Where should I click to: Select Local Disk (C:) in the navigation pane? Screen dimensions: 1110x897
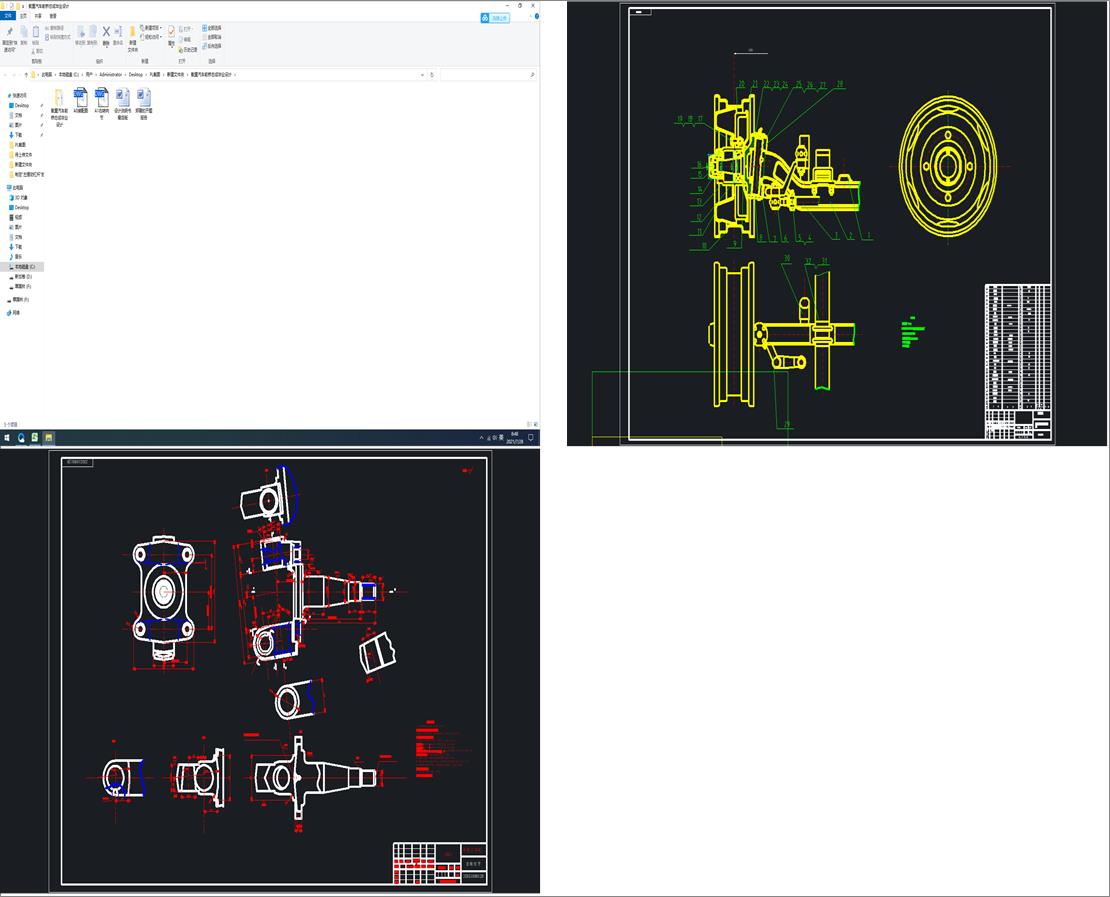(x=22, y=267)
